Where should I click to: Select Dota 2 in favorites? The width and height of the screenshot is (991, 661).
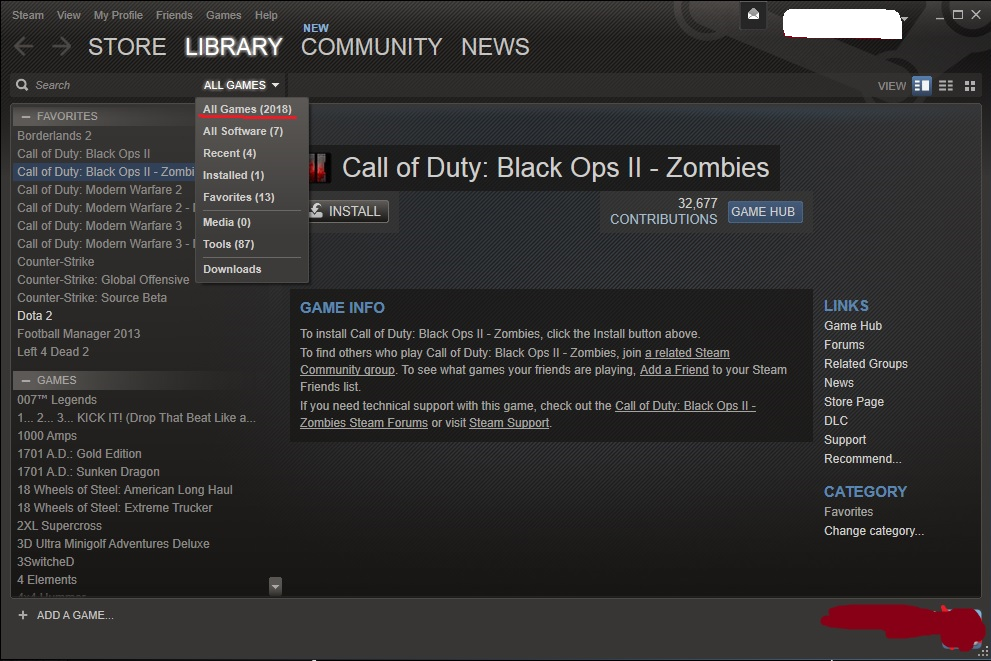(x=35, y=315)
